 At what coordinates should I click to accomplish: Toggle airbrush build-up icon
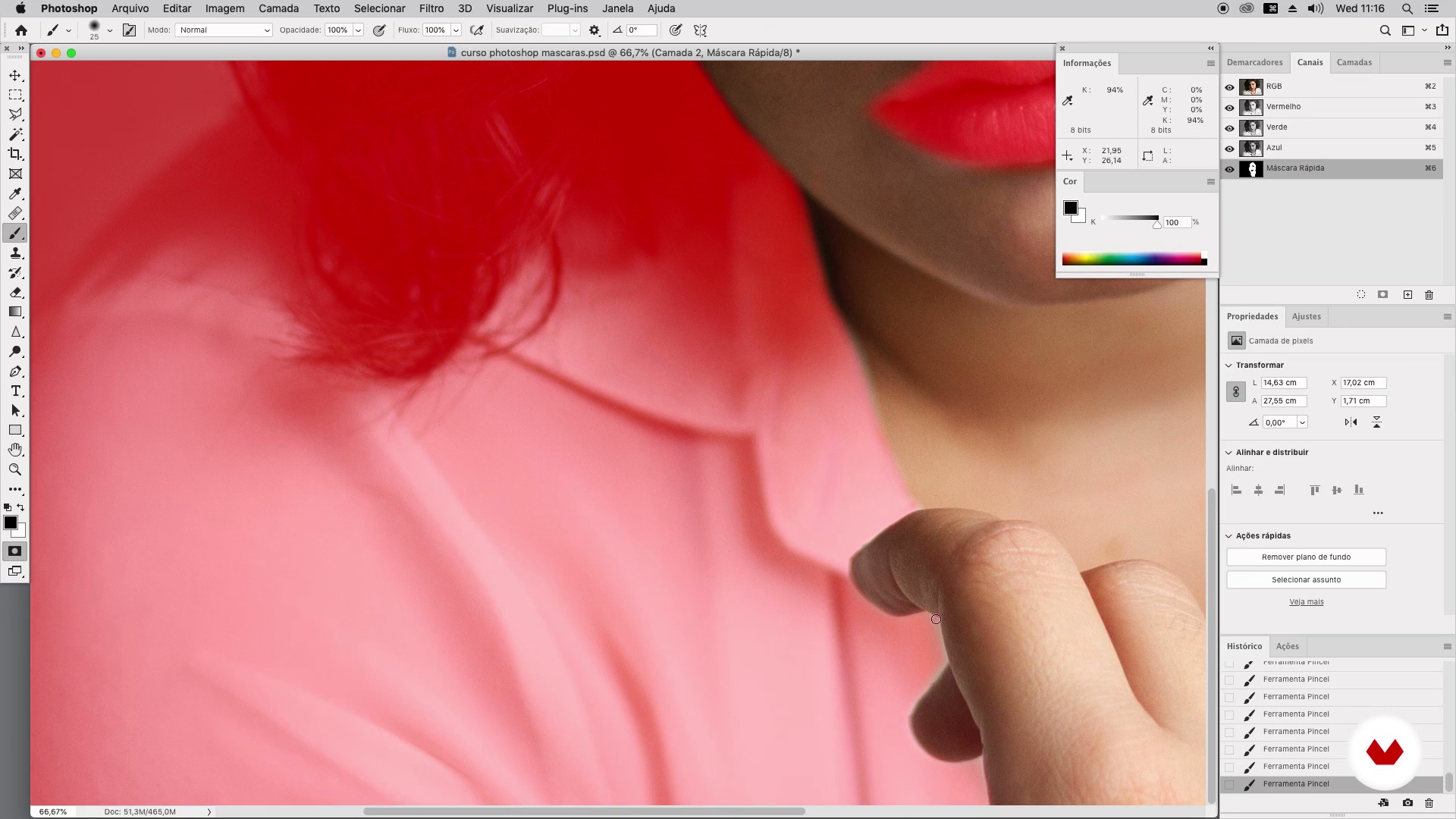tap(477, 30)
